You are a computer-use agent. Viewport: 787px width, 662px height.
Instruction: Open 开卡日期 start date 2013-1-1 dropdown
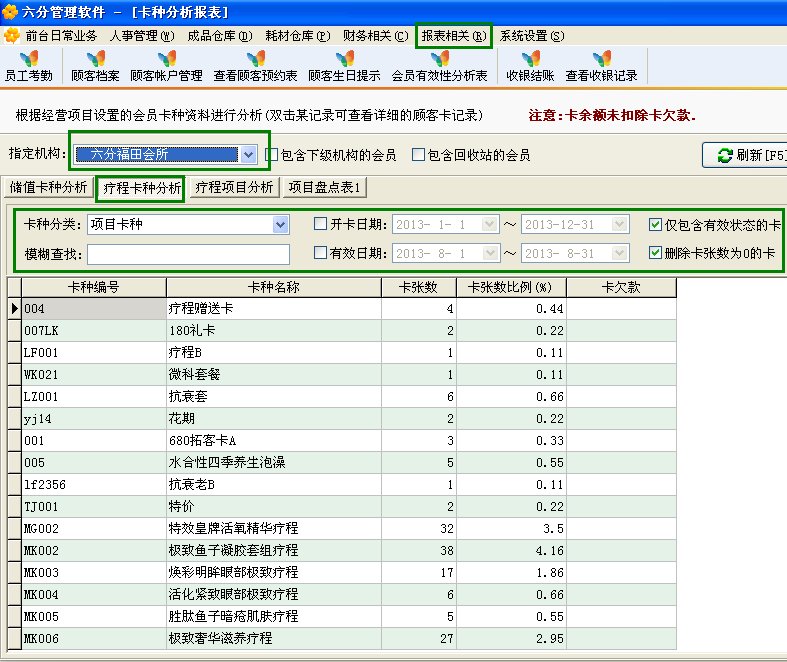tap(490, 224)
